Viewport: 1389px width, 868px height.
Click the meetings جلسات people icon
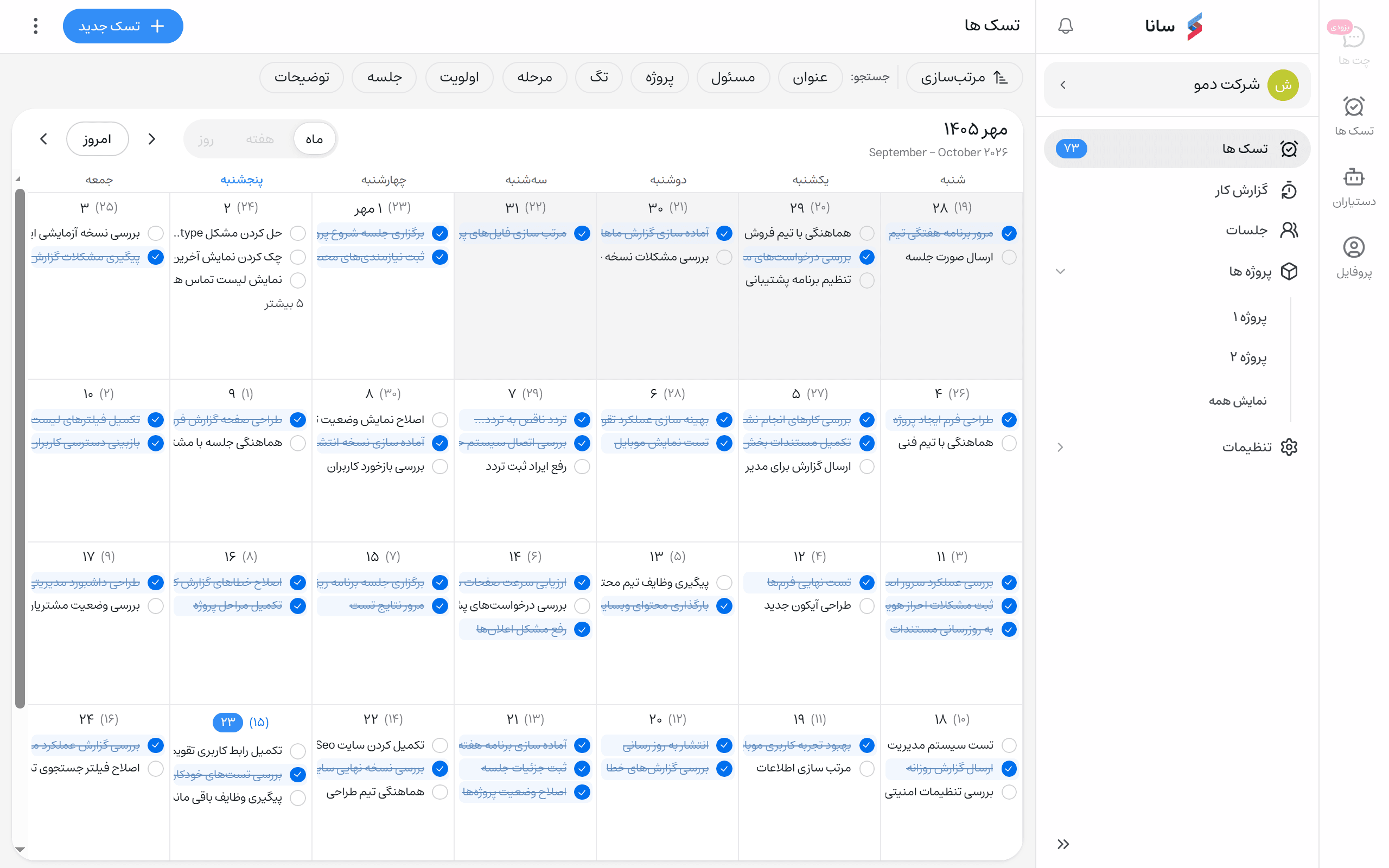coord(1289,230)
